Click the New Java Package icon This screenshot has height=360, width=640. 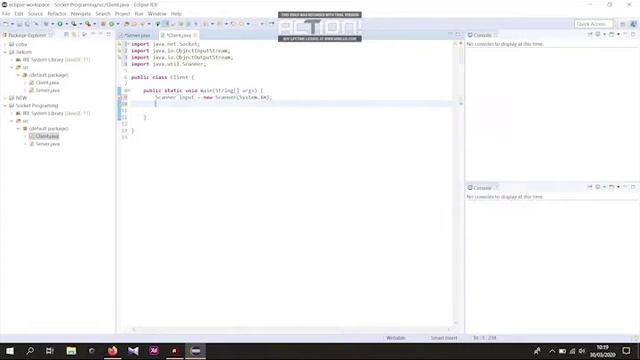[x=103, y=24]
